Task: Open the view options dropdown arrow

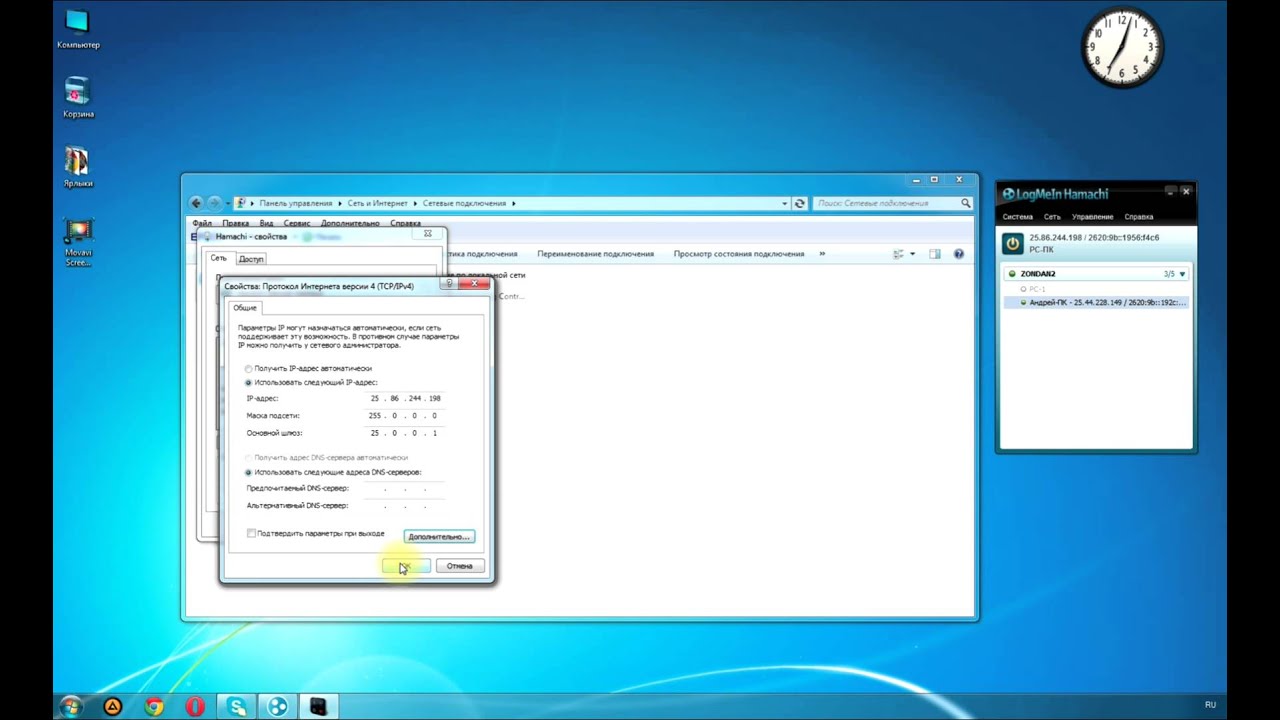Action: click(912, 254)
